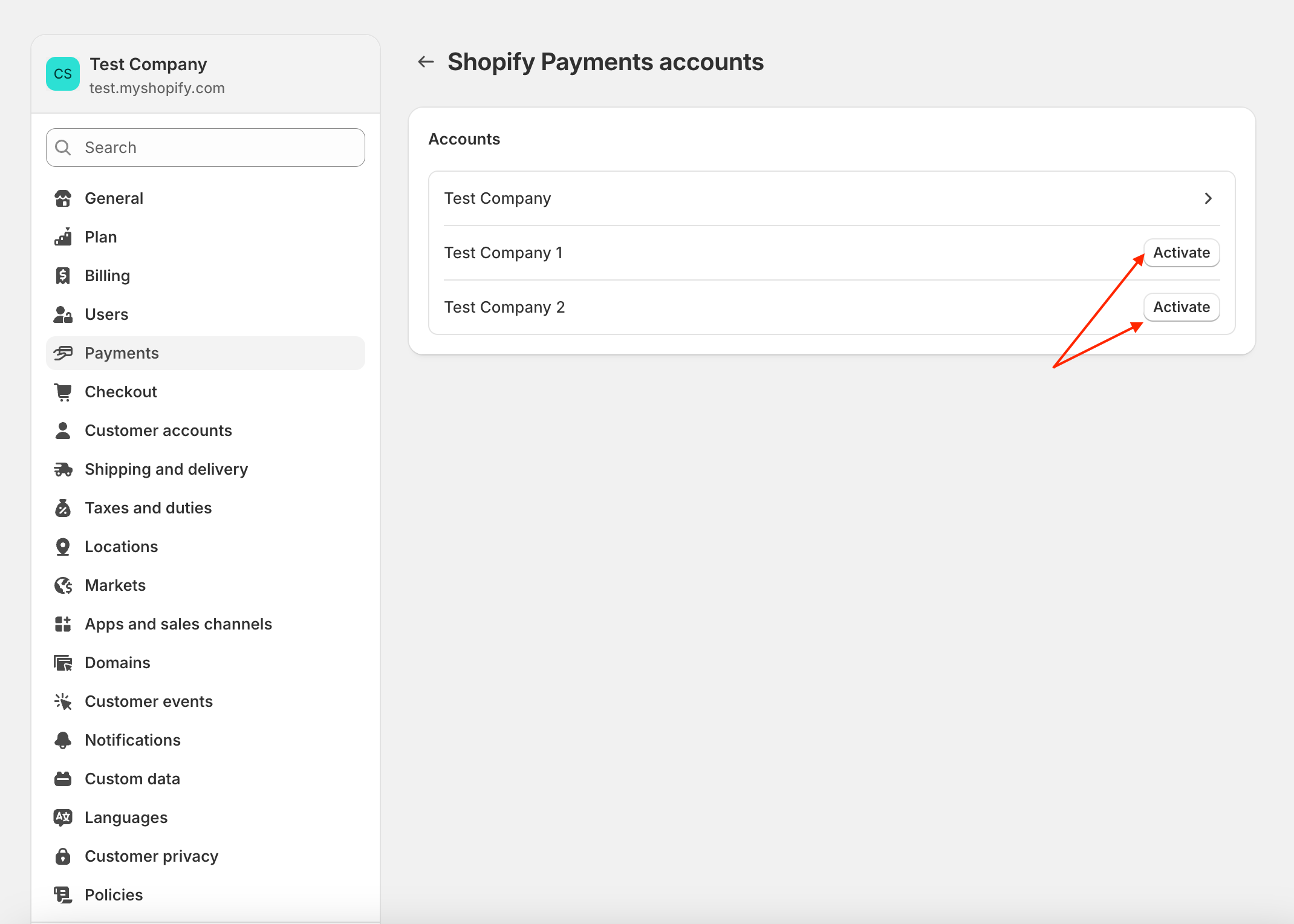Click the Customer privacy lock icon
Image resolution: width=1294 pixels, height=924 pixels.
click(x=63, y=856)
